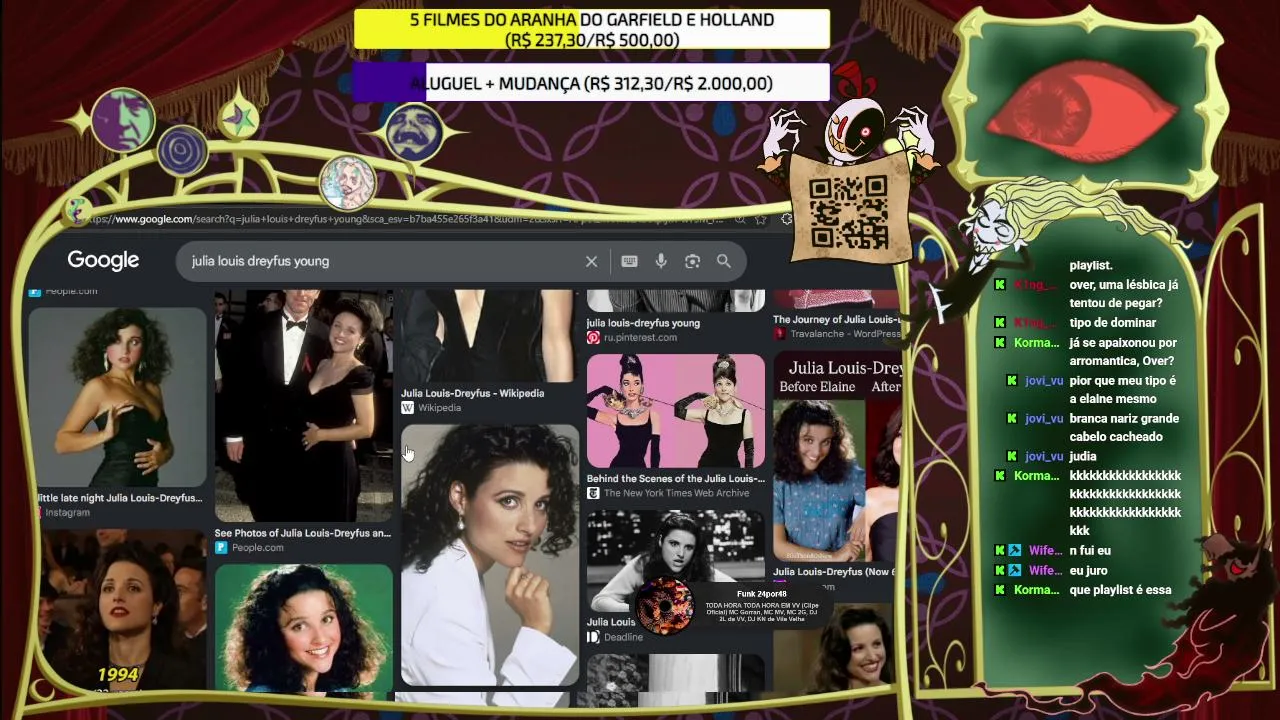Open the tuxedo couple photo
The height and width of the screenshot is (720, 1280).
click(x=304, y=405)
